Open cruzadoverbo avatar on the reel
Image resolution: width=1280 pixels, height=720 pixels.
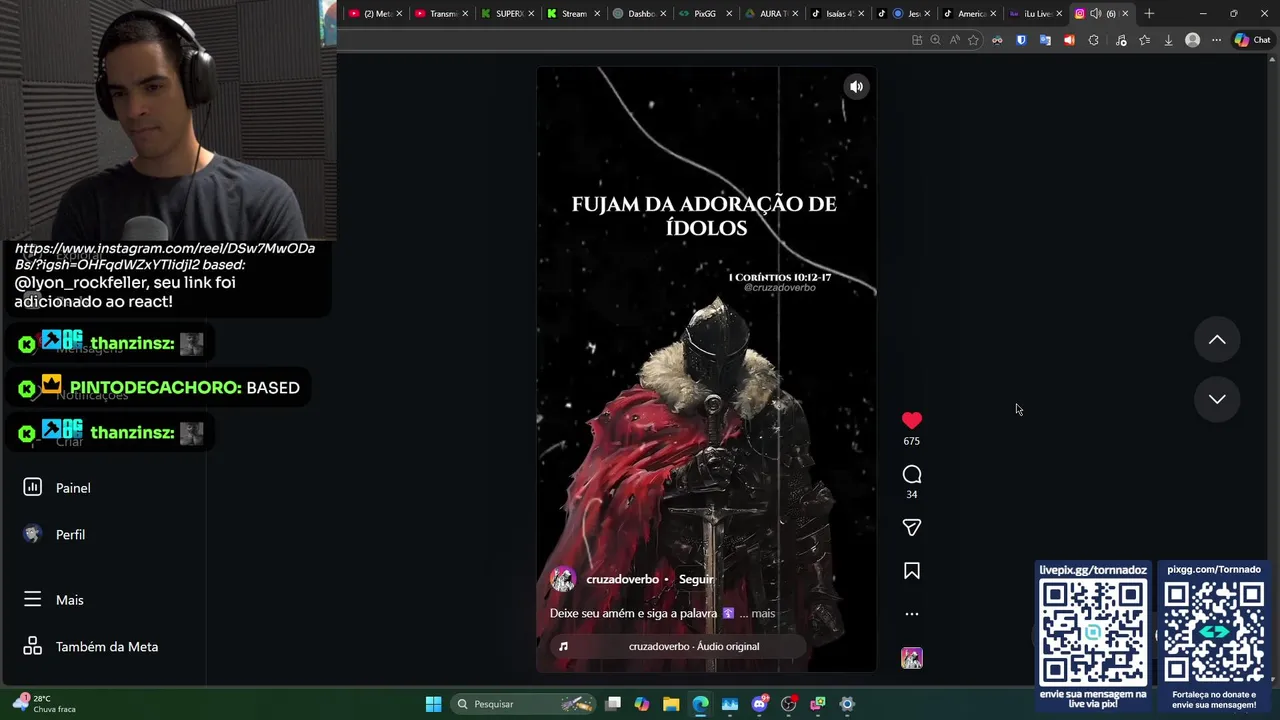563,579
